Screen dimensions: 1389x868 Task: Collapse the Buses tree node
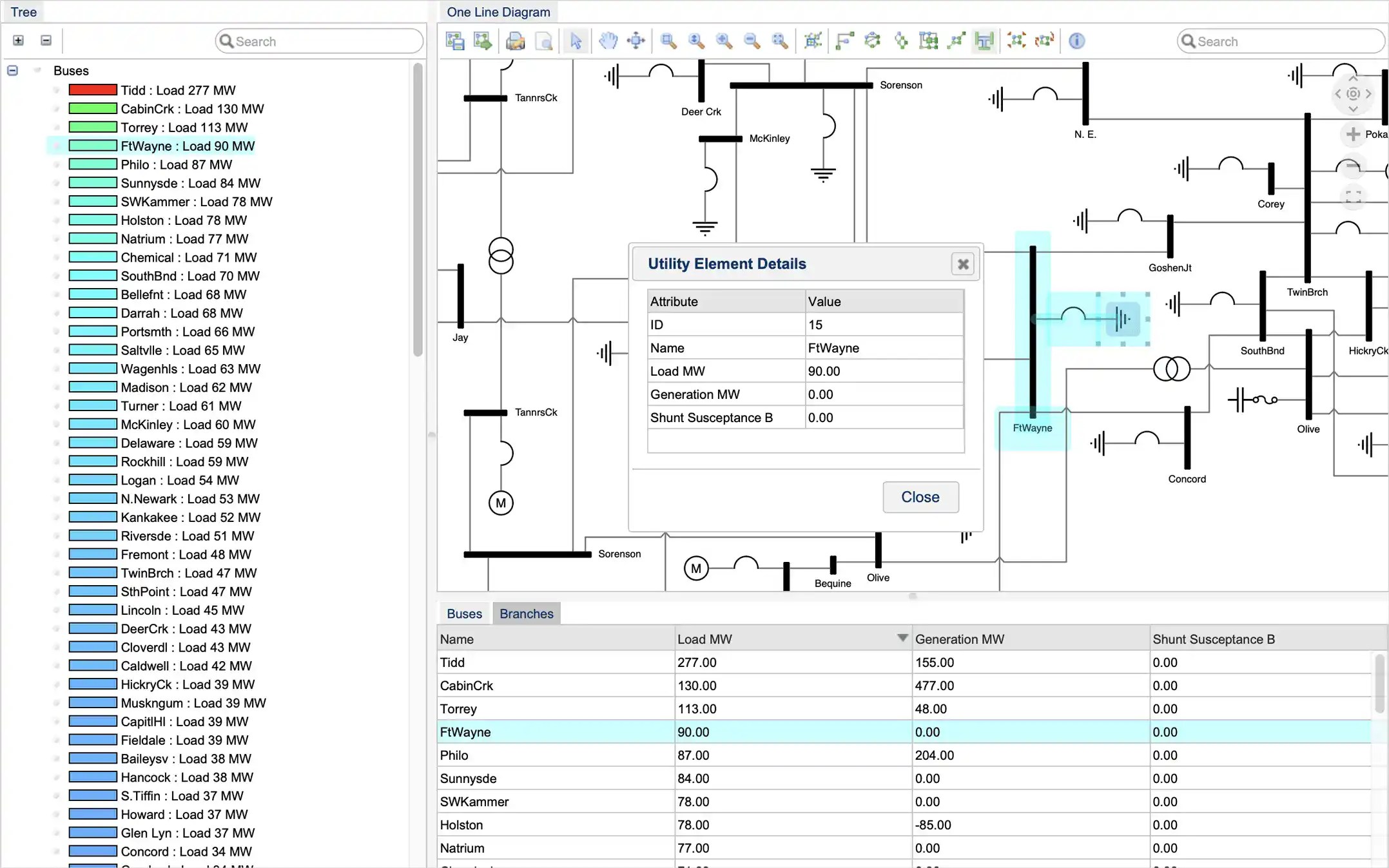point(12,70)
